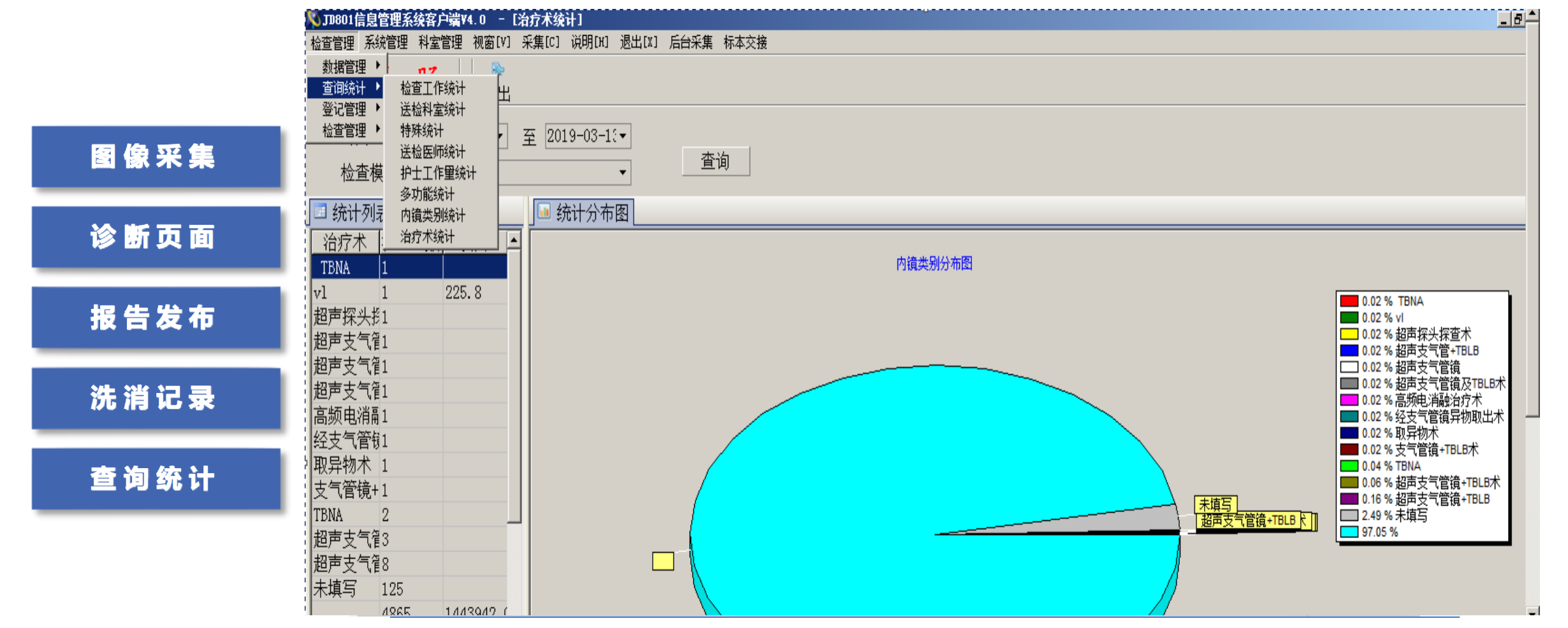Viewport: 1568px width, 628px height.
Task: Click the 查询 button
Action: pyautogui.click(x=715, y=161)
